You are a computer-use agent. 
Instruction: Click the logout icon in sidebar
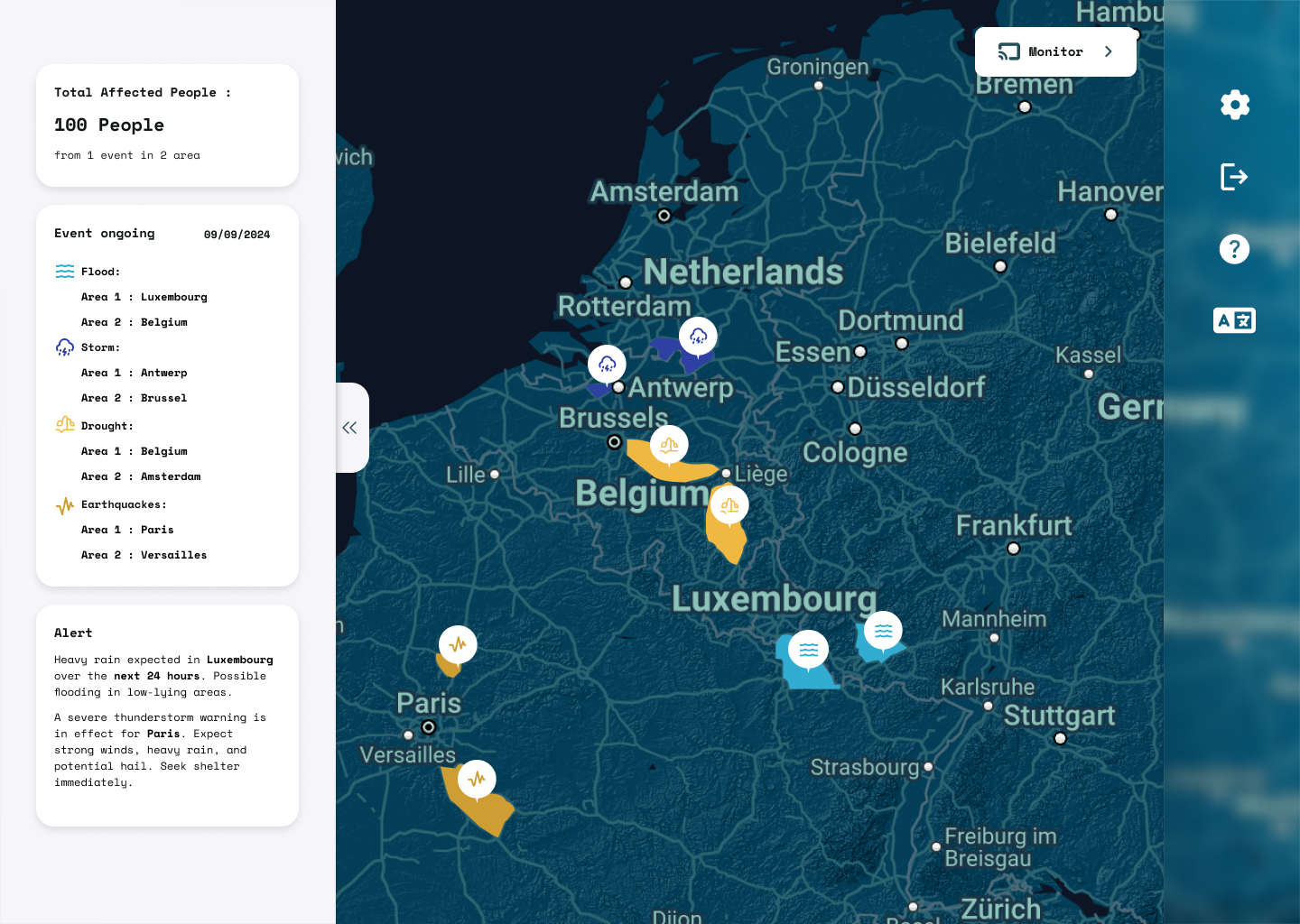1234,177
